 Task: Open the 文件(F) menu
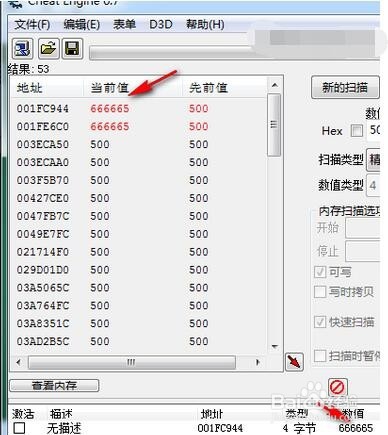coord(32,25)
